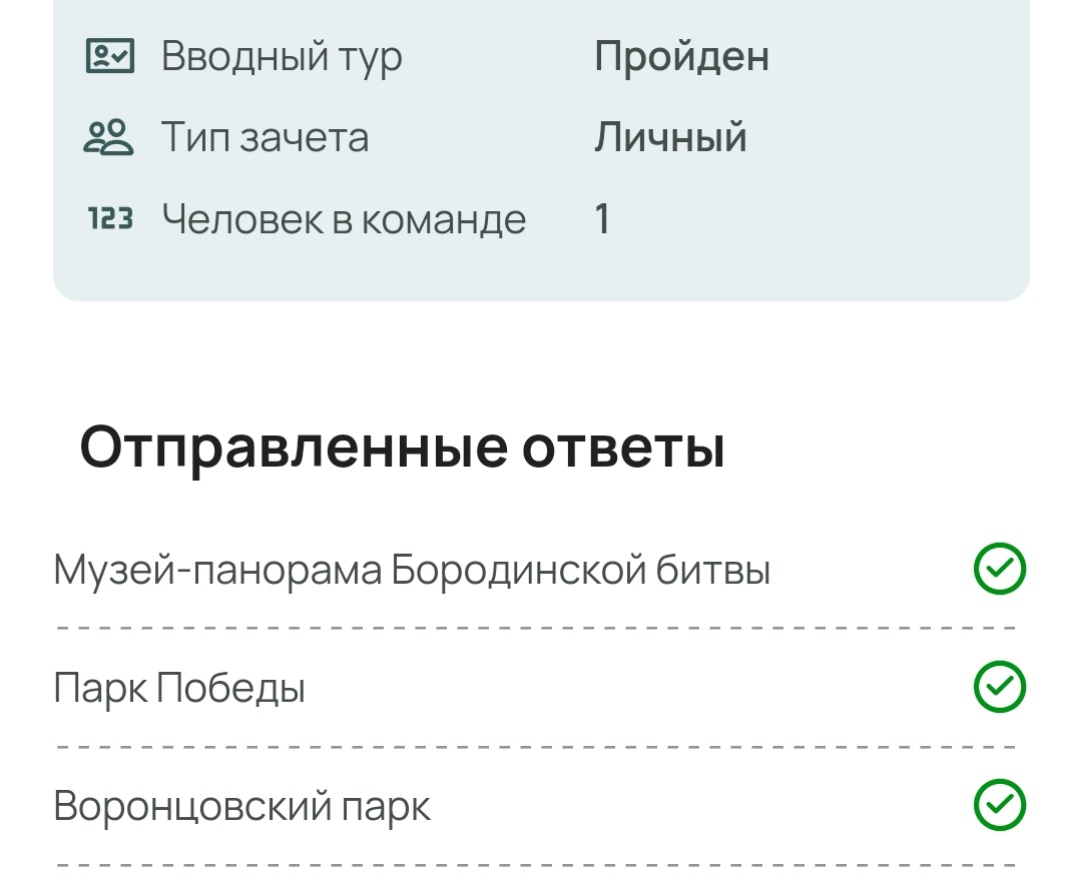Screen dimensions: 1080x886
Task: Click the Личный value text
Action: tap(671, 137)
